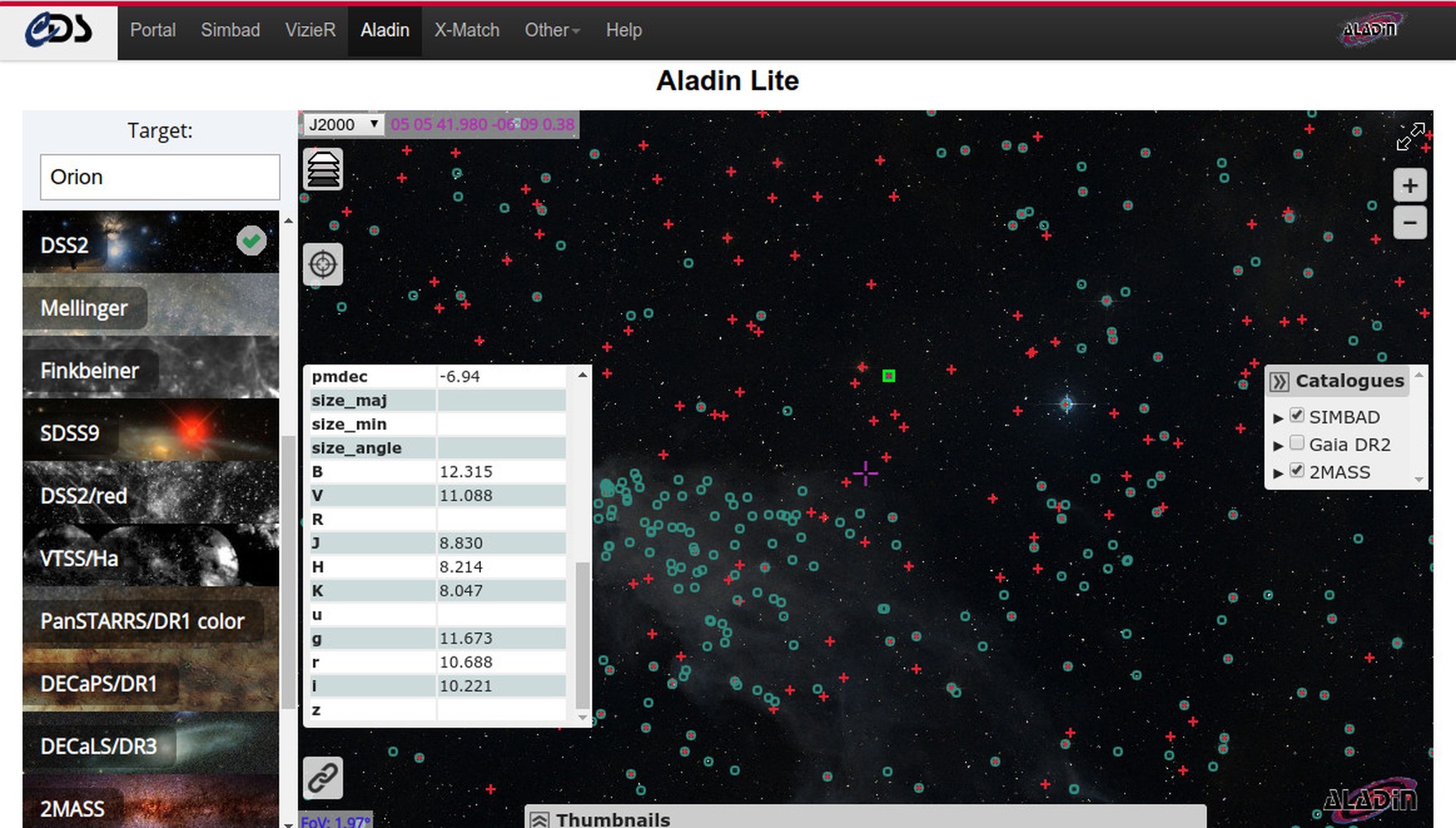Click the g magnitude value 11.673
This screenshot has width=1456, height=828.
click(466, 638)
